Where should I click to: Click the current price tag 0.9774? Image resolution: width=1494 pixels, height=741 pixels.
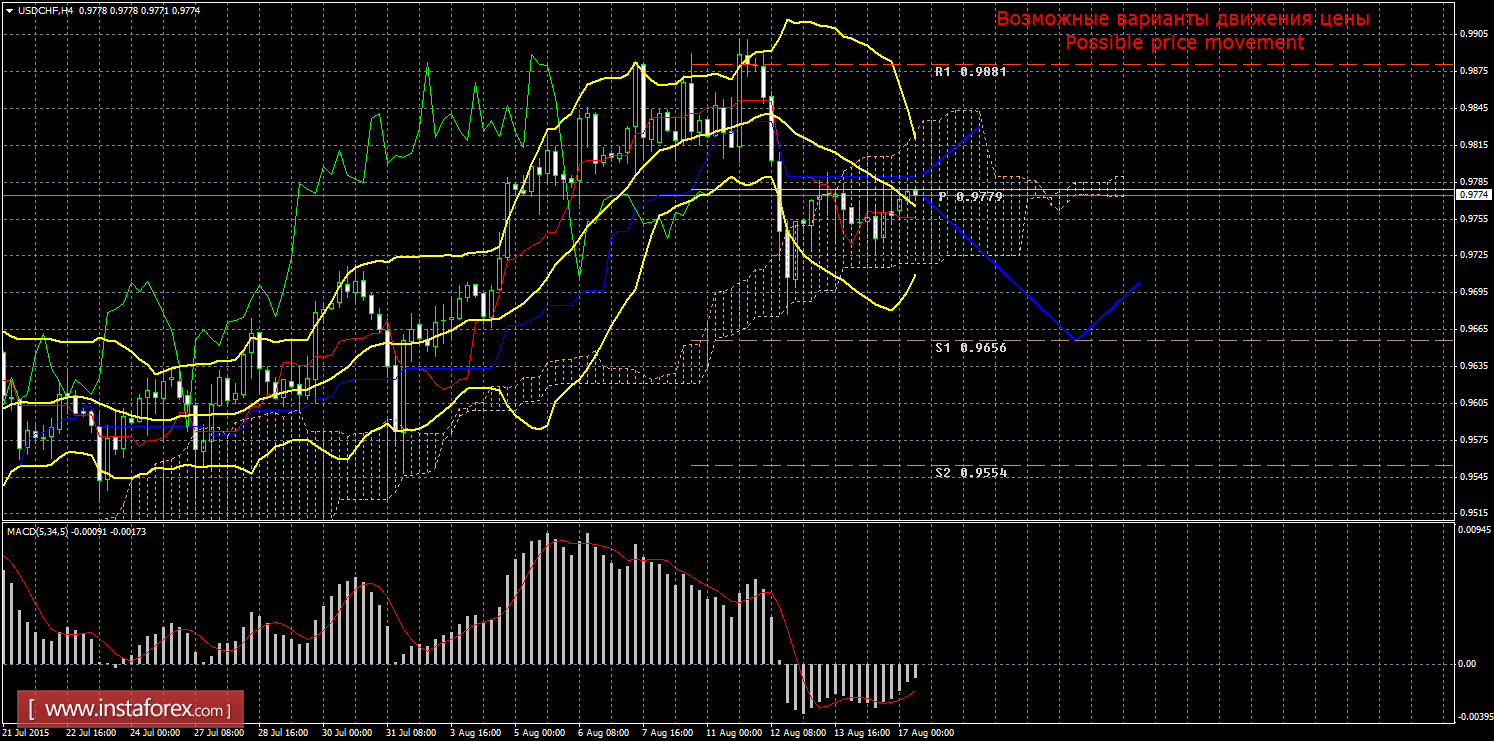click(1473, 195)
